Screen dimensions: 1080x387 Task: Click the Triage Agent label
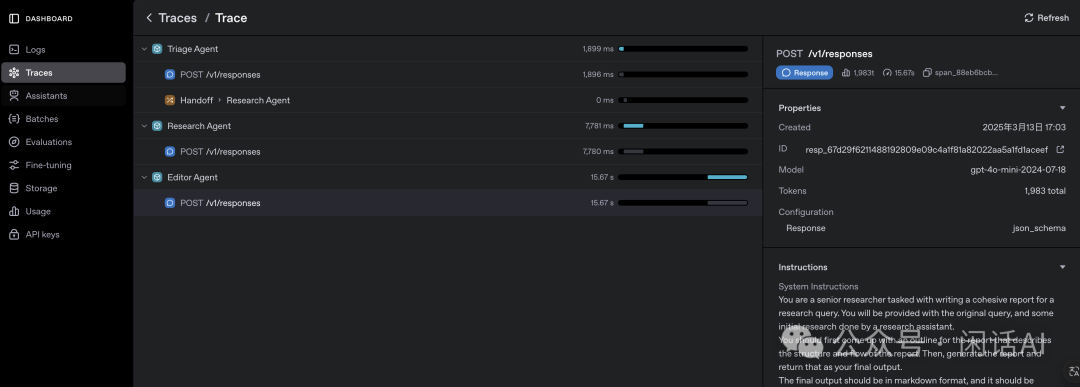click(193, 49)
